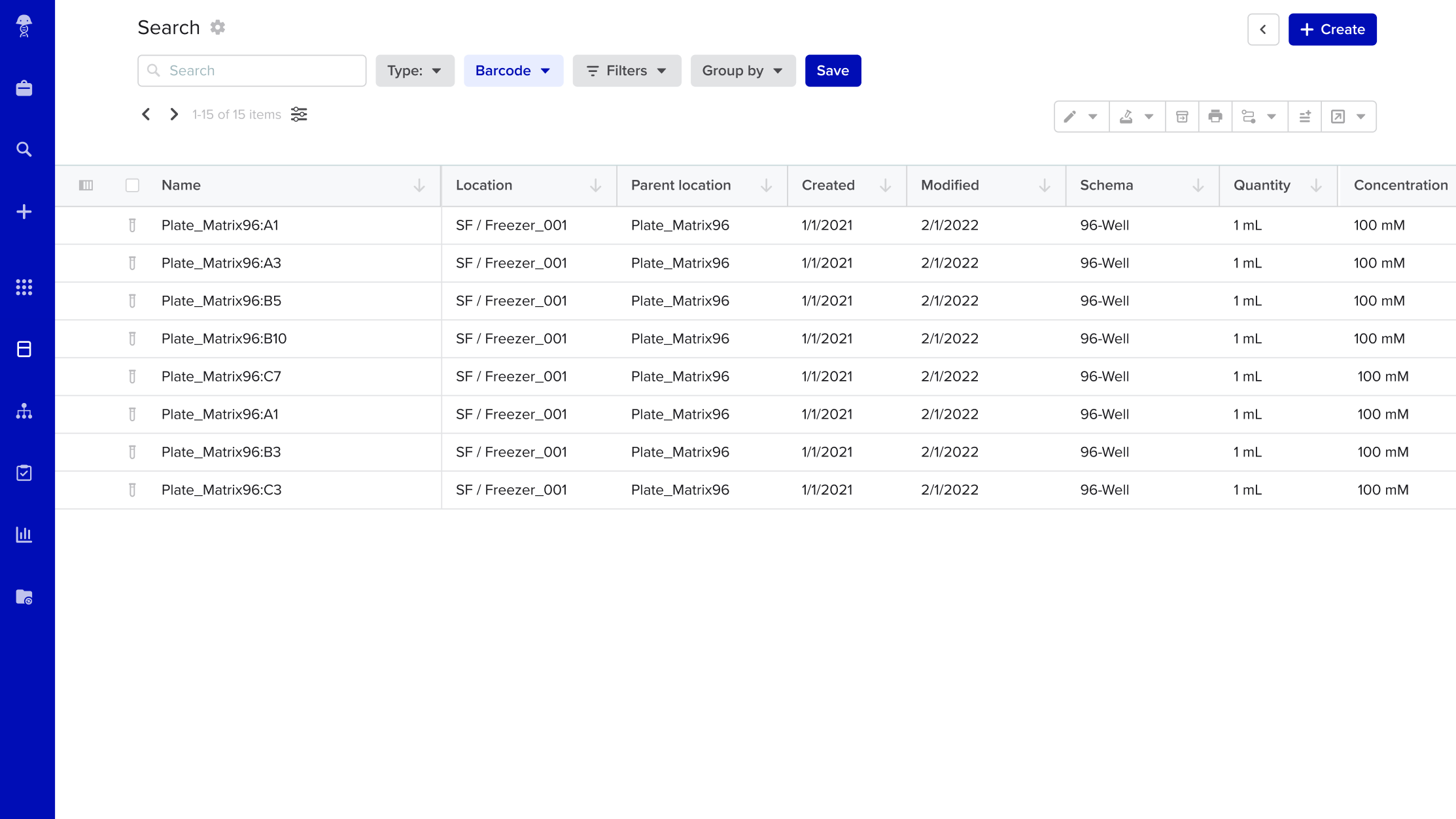The height and width of the screenshot is (819, 1456).
Task: Click the Save button
Action: [x=833, y=71]
